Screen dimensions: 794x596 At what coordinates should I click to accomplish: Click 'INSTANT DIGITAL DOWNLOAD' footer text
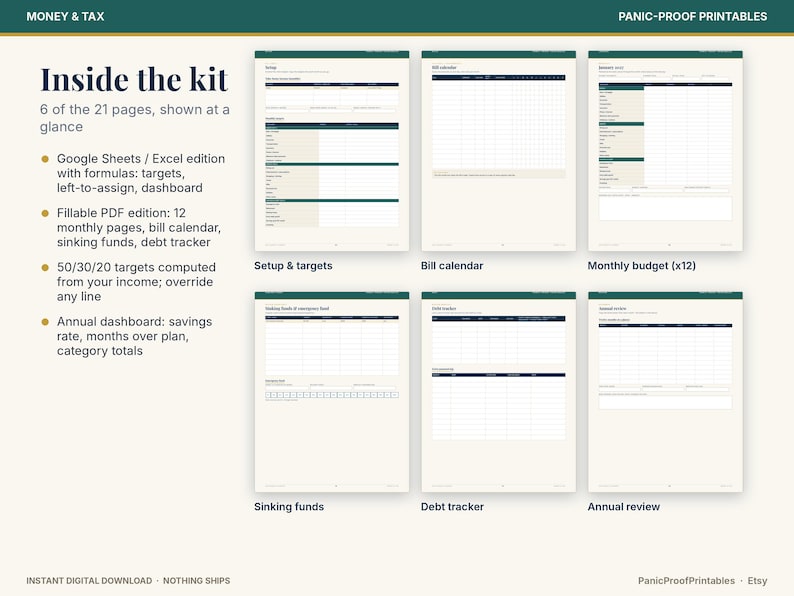[x=89, y=581]
